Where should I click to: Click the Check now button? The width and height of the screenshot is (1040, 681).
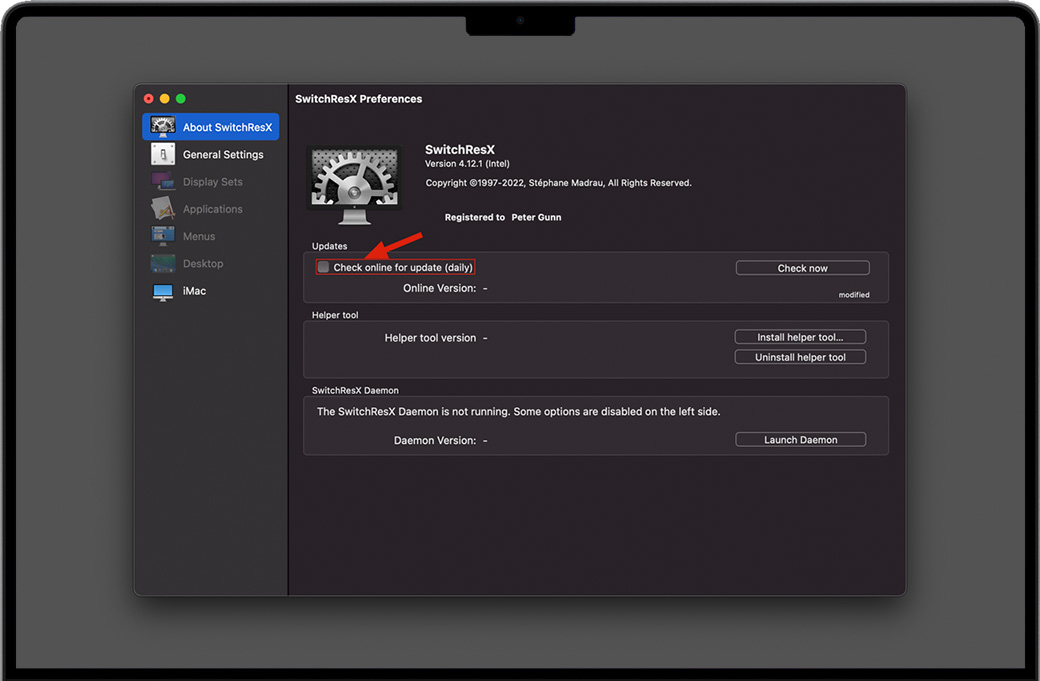803,268
